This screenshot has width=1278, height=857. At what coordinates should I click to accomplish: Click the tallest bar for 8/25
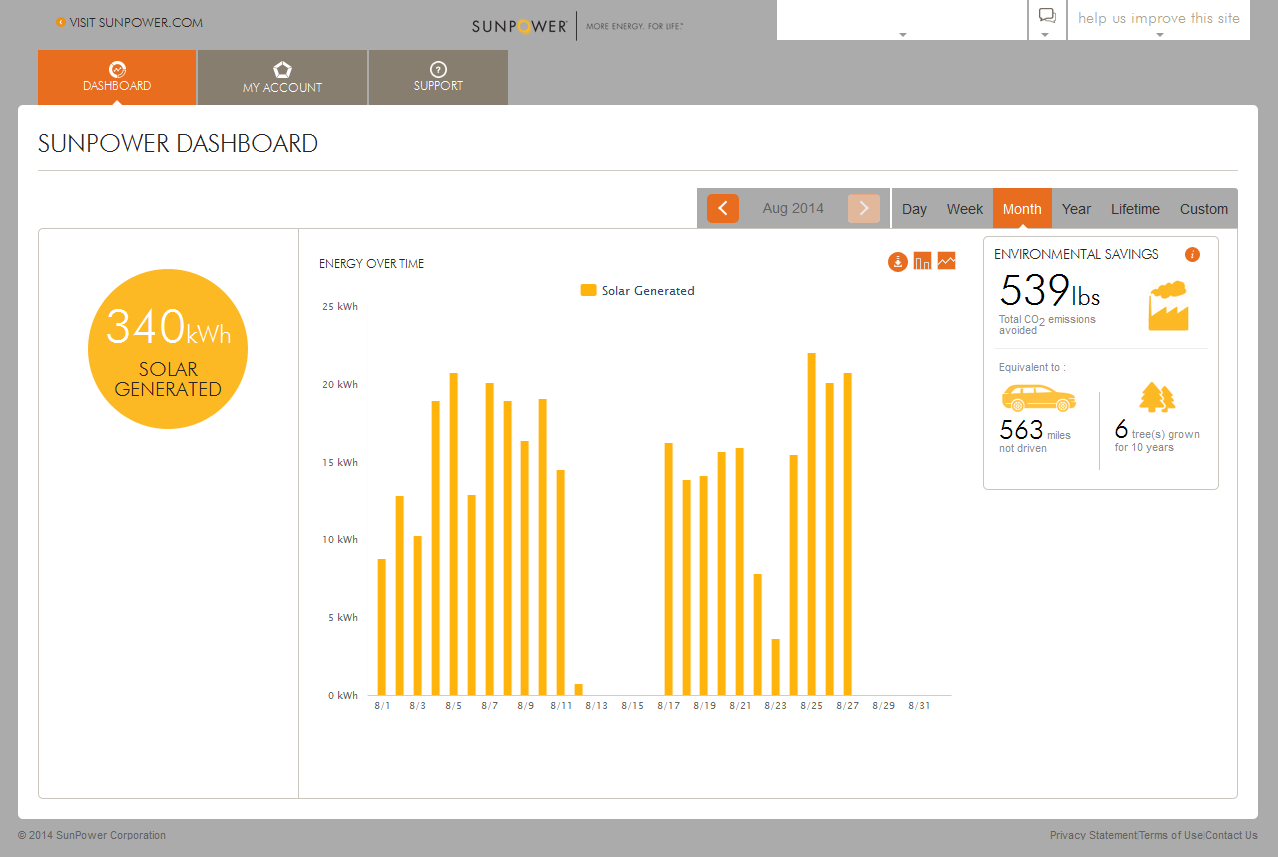point(811,524)
